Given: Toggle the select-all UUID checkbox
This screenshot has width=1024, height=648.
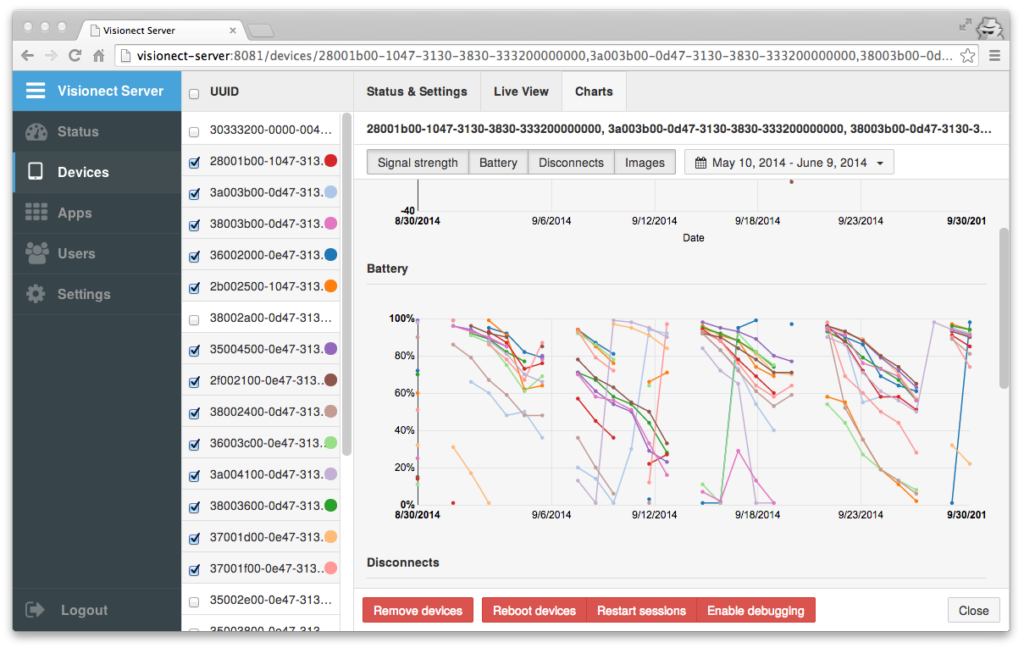Looking at the screenshot, I should click(x=194, y=94).
